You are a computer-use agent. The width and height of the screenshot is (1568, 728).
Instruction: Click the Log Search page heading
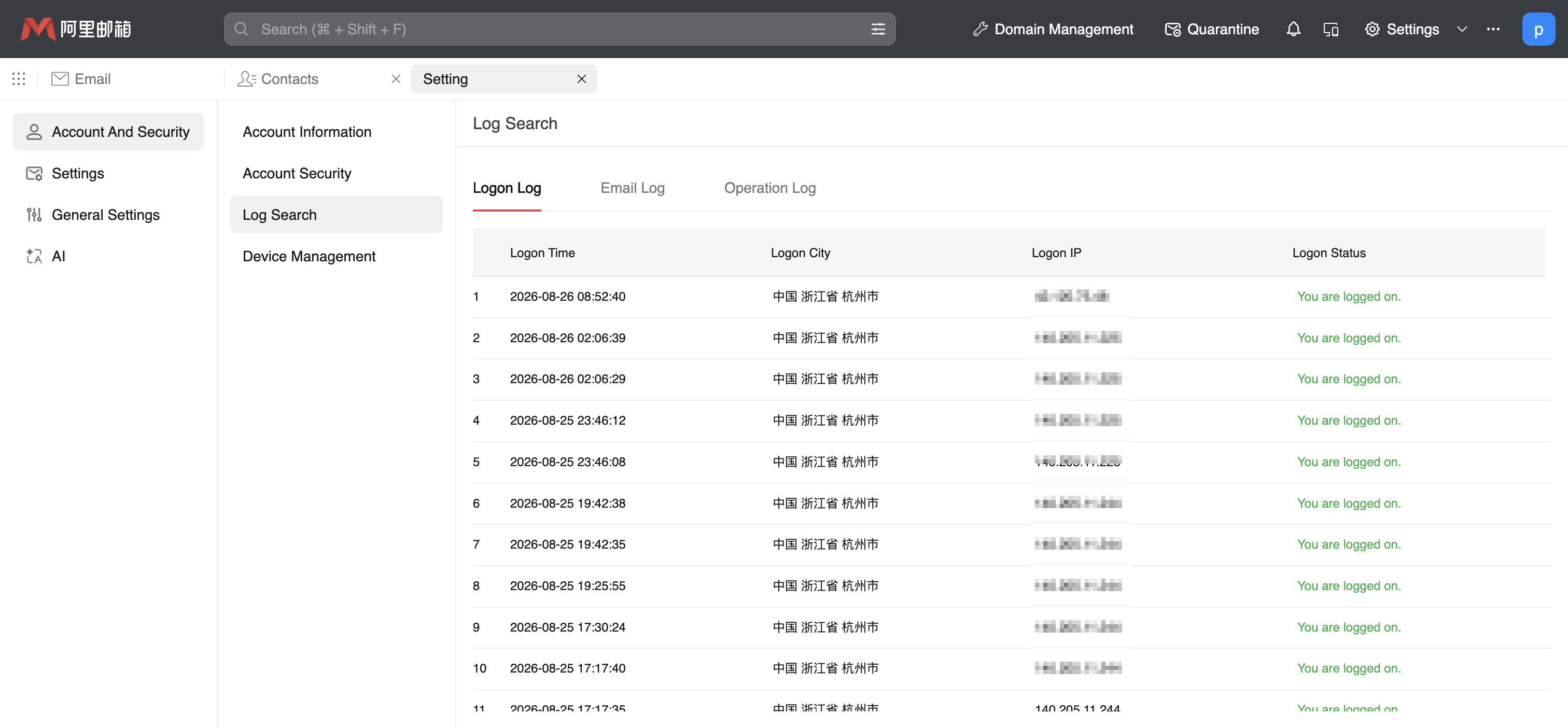(515, 123)
